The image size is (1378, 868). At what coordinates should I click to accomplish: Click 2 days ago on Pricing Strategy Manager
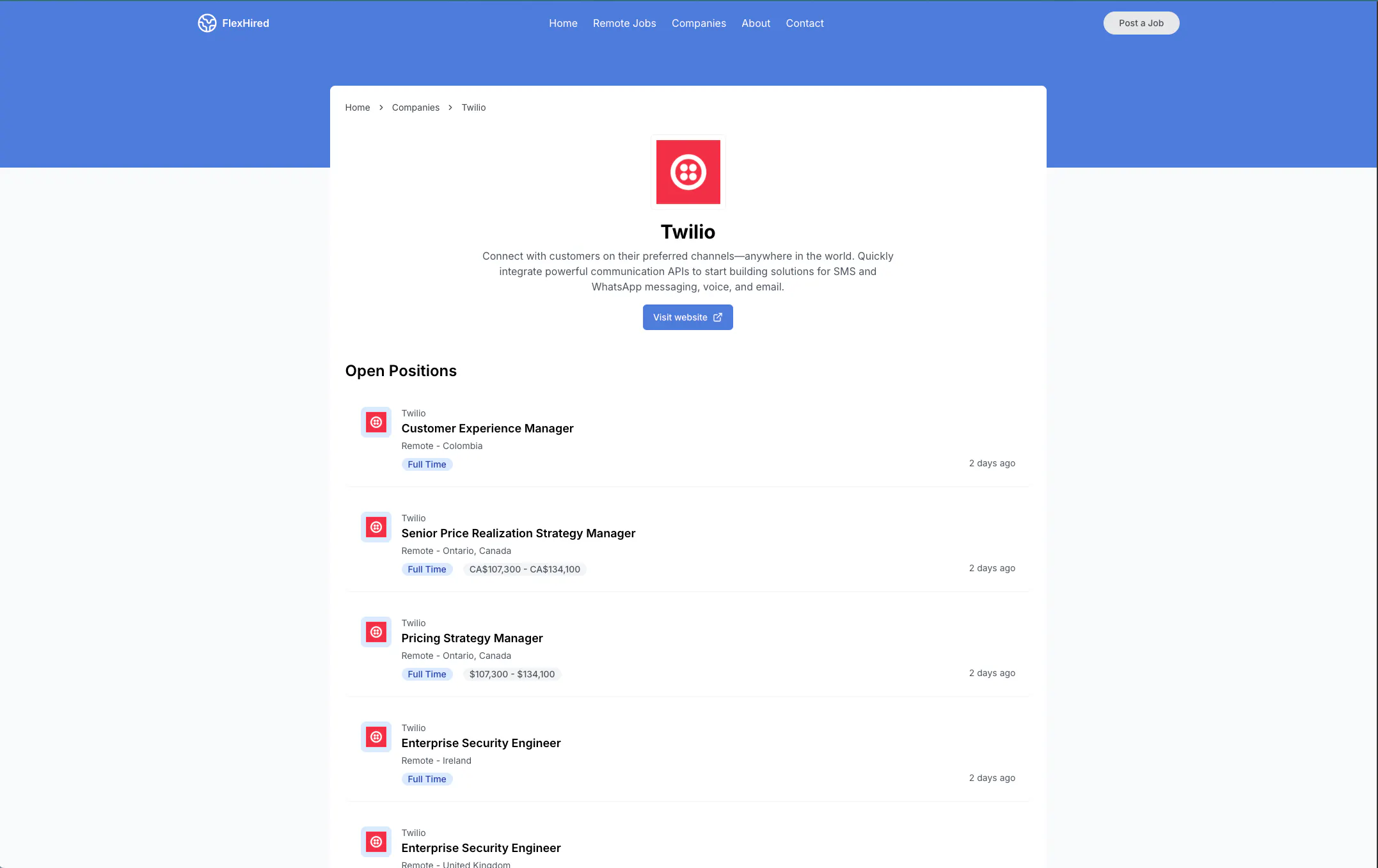click(992, 673)
